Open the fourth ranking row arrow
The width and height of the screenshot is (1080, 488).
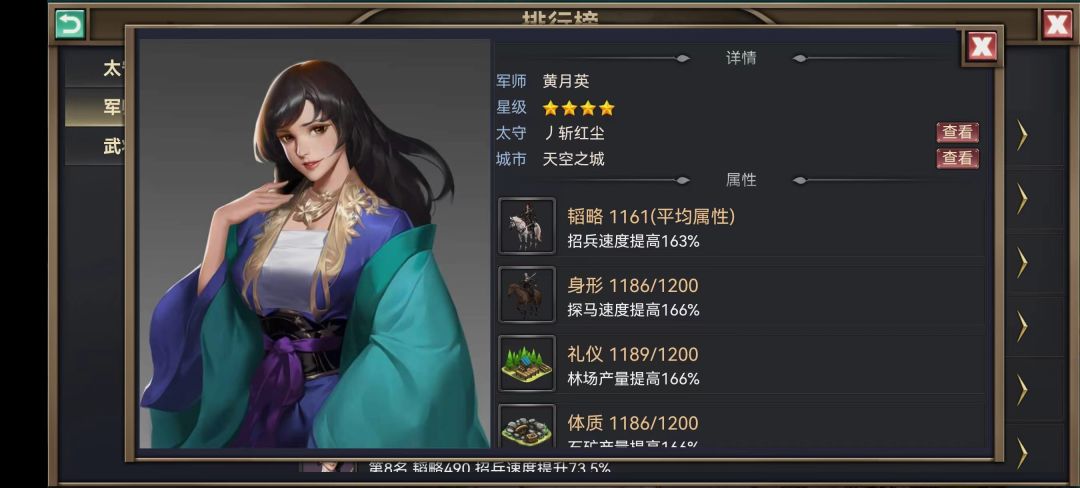tap(1022, 326)
